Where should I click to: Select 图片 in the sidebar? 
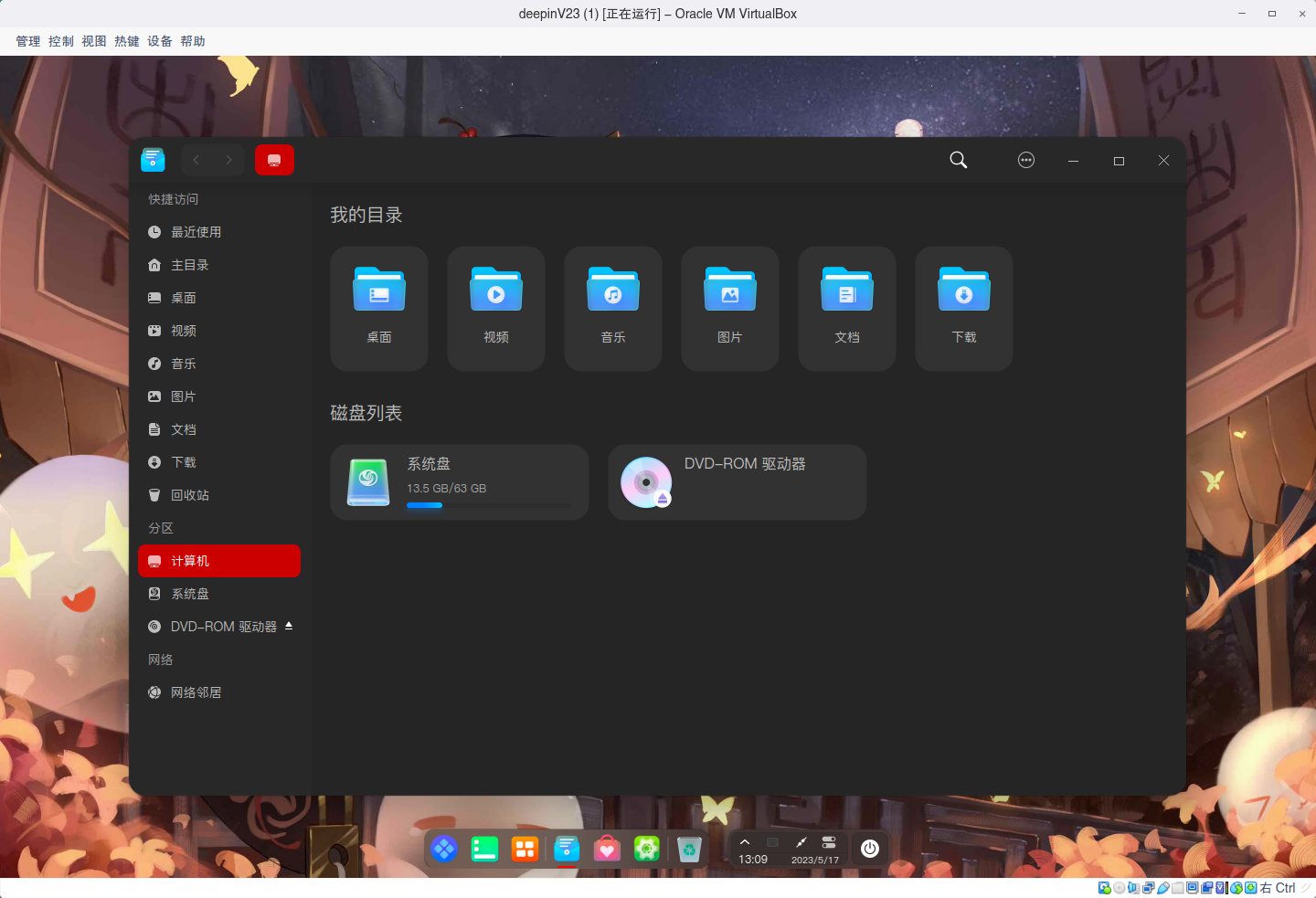point(219,396)
